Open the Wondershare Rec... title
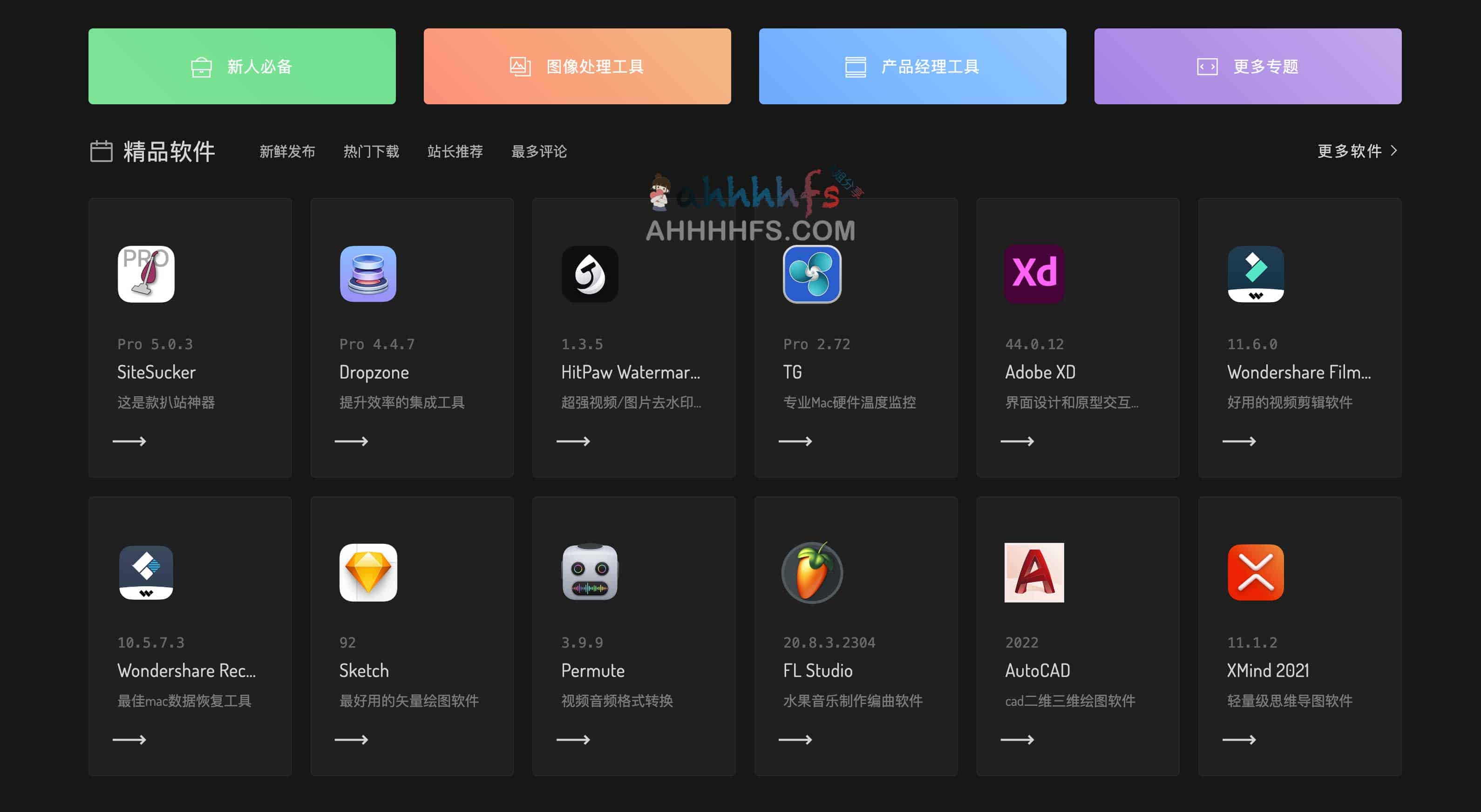The width and height of the screenshot is (1481, 812). click(x=187, y=670)
